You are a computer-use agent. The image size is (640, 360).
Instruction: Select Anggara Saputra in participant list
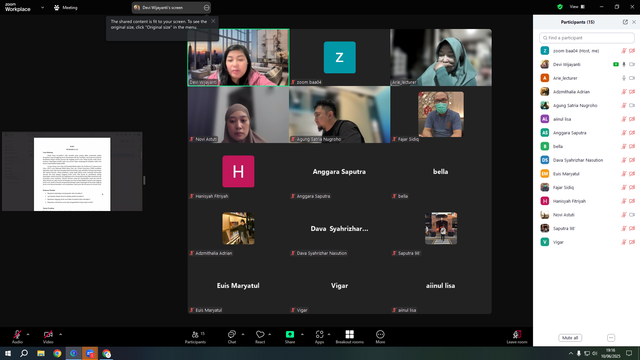pyautogui.click(x=587, y=133)
